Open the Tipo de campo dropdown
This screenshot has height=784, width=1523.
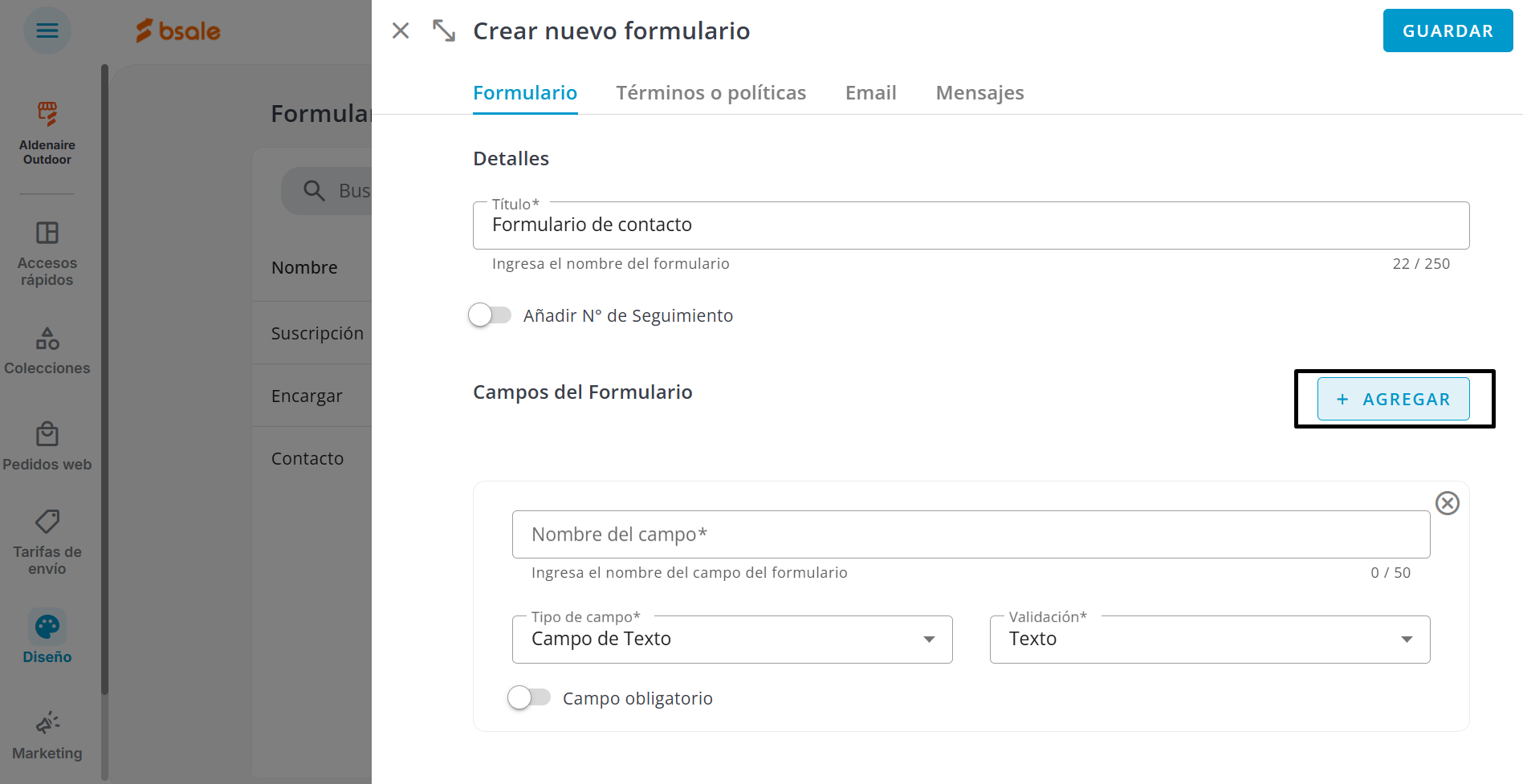[x=732, y=640]
